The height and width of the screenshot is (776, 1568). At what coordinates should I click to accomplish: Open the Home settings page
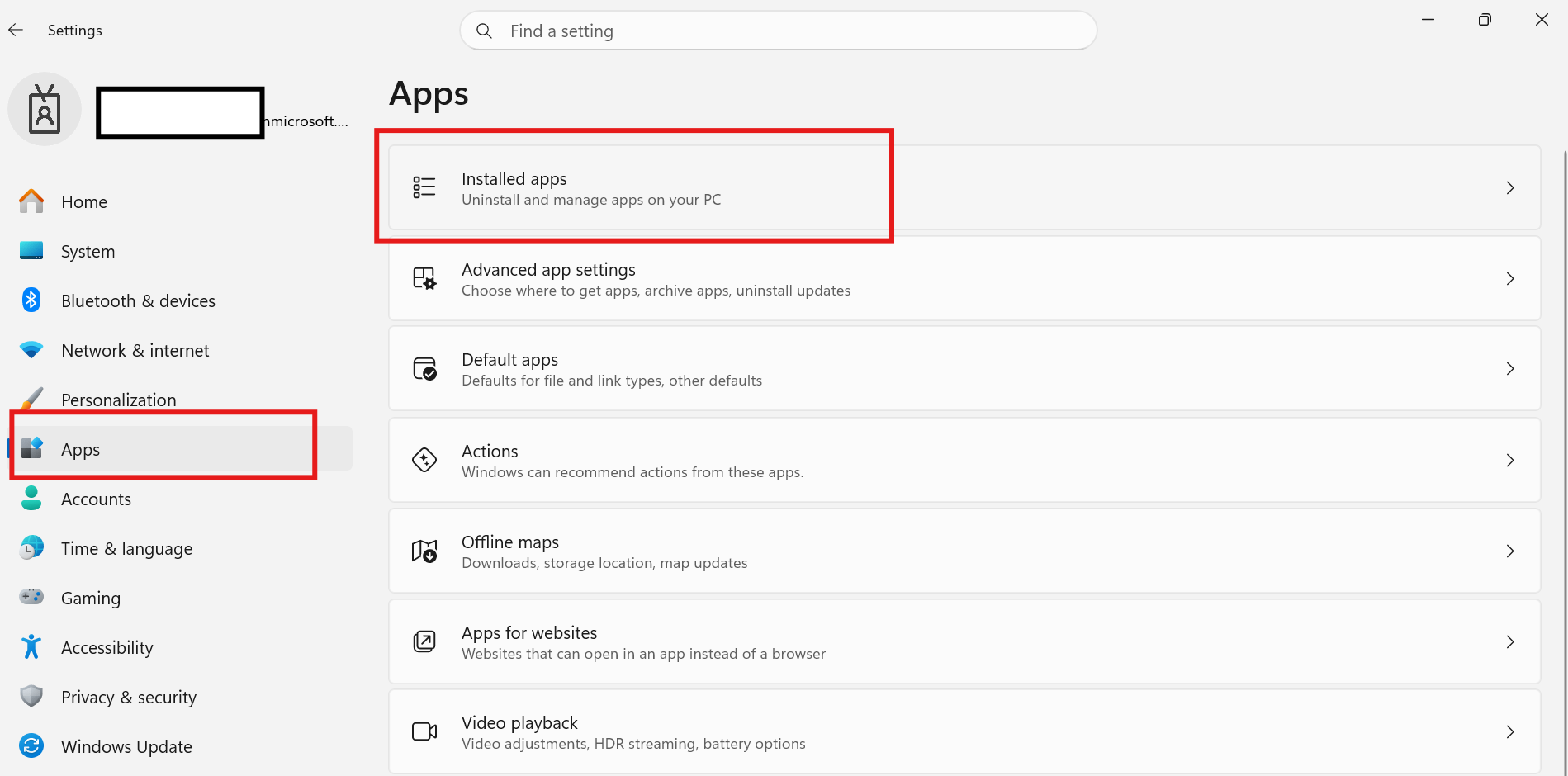coord(180,201)
